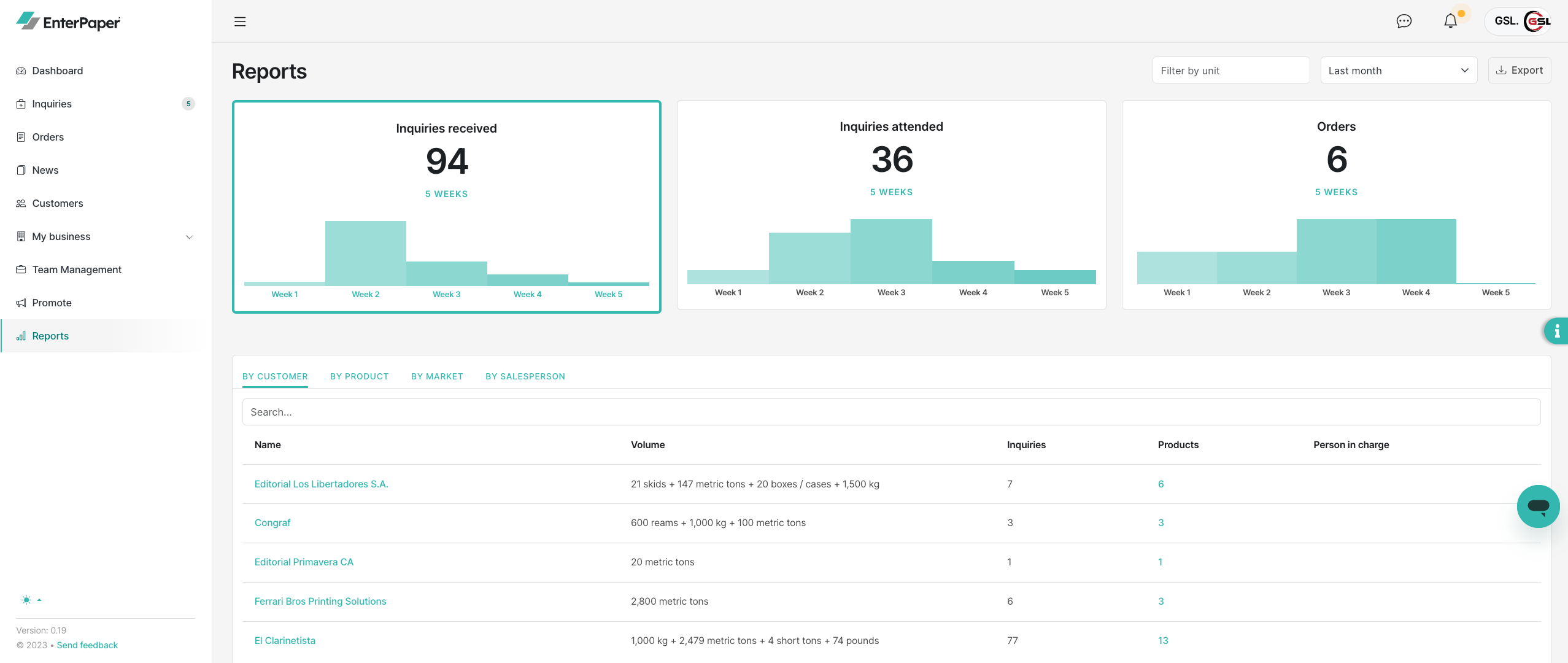Click the Team Management briefcase icon
Screen dimensions: 1568x663
[x=21, y=269]
